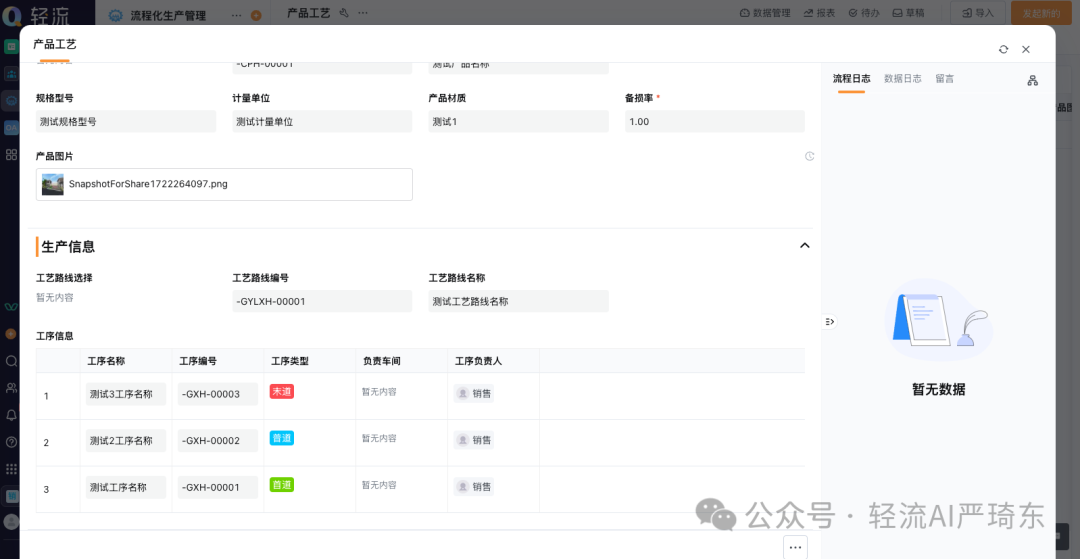Click the orange plus icon in top bar
The height and width of the screenshot is (559, 1080).
click(x=256, y=15)
